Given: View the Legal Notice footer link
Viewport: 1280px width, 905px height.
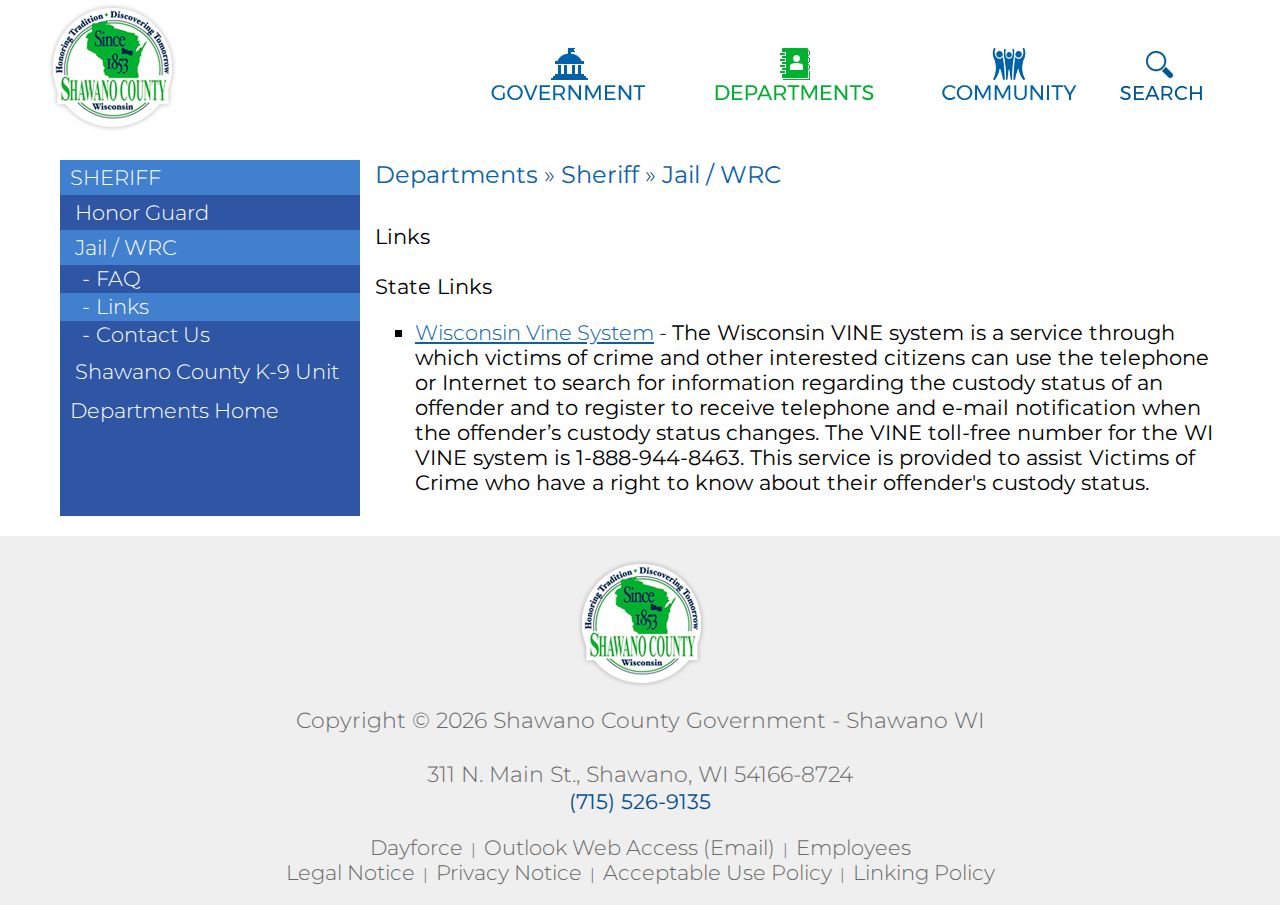Looking at the screenshot, I should click(350, 873).
